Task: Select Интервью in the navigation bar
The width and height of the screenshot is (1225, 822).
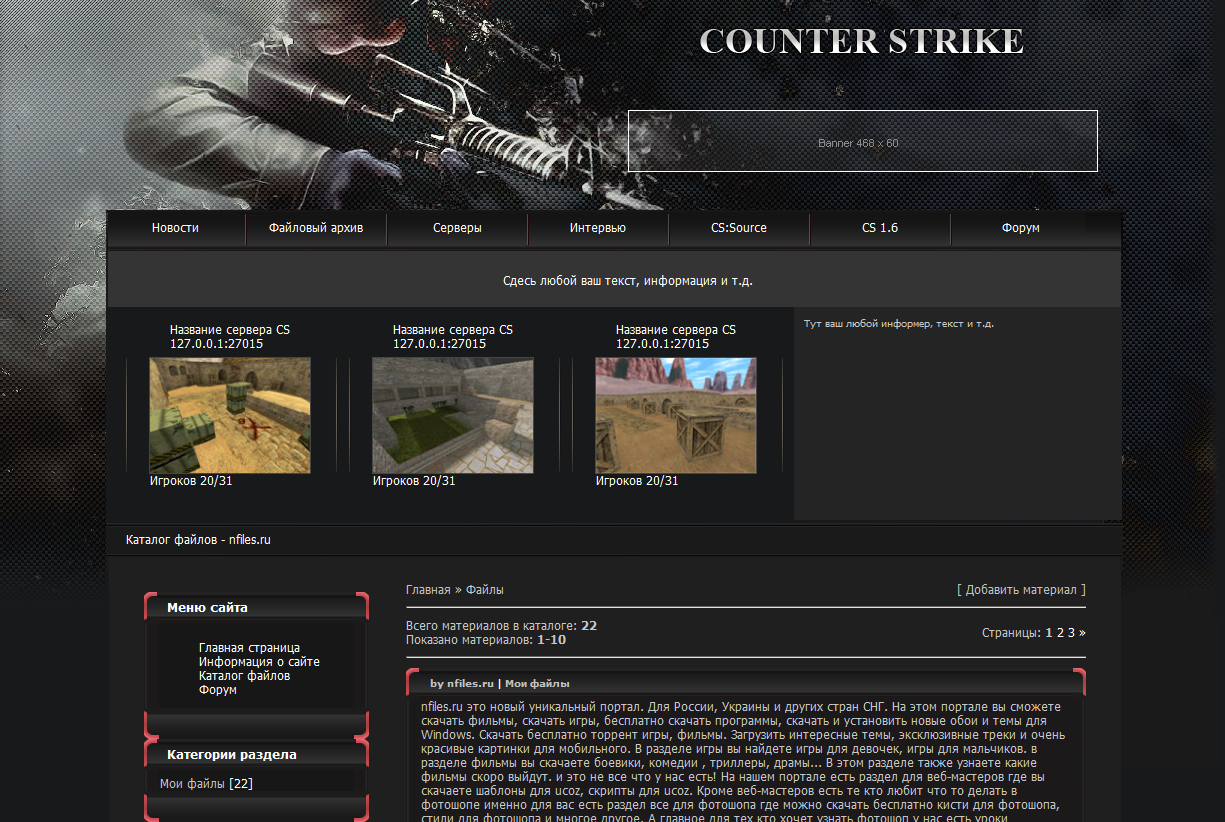Action: 598,228
